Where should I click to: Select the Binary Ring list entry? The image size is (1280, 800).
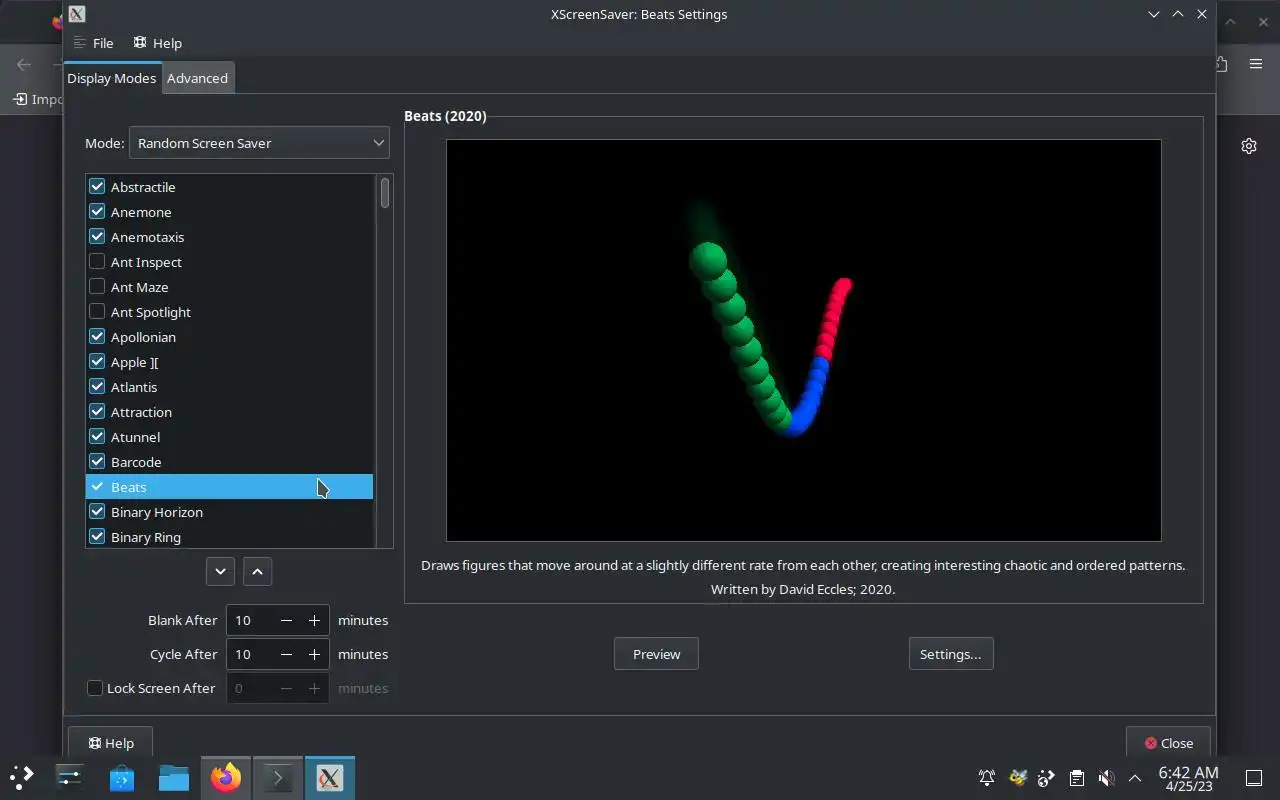click(229, 537)
